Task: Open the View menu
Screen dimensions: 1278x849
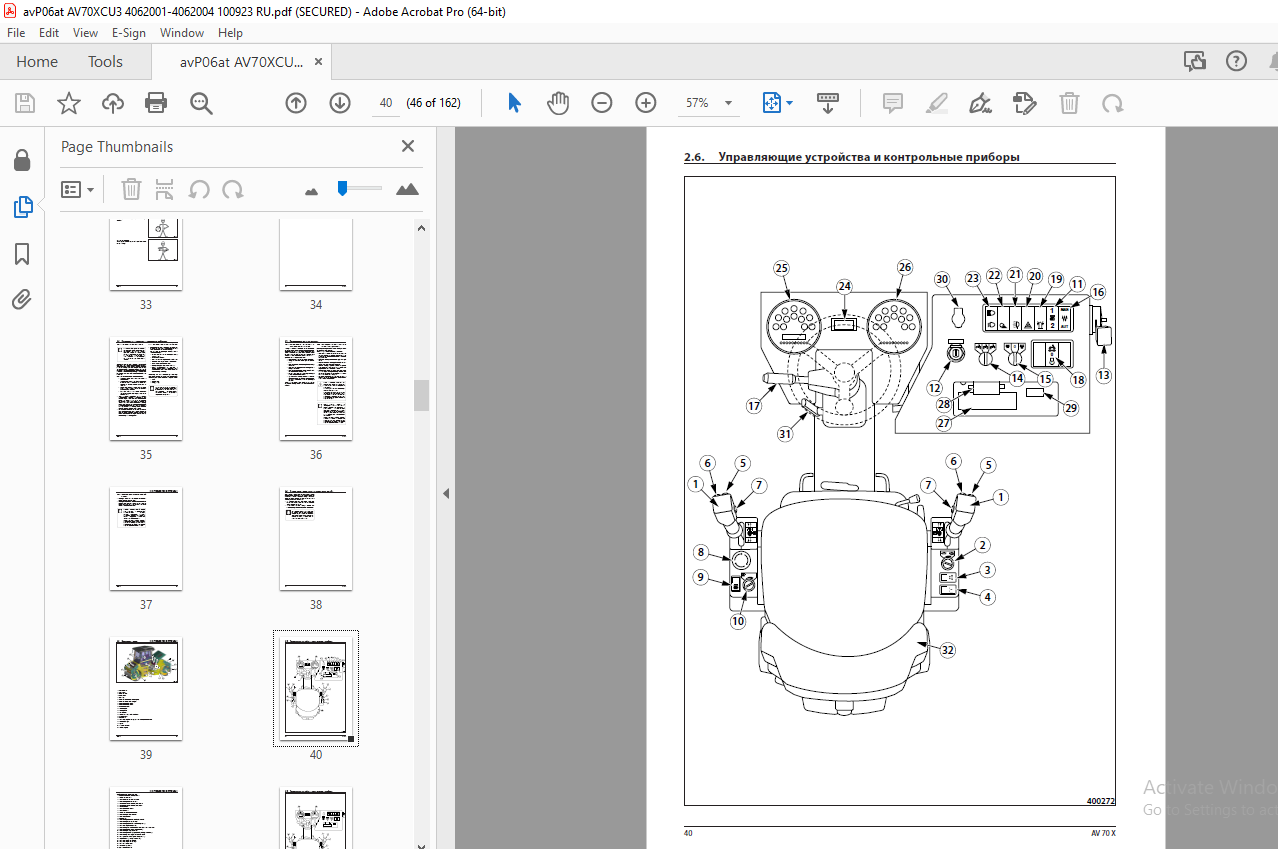Action: coord(86,33)
